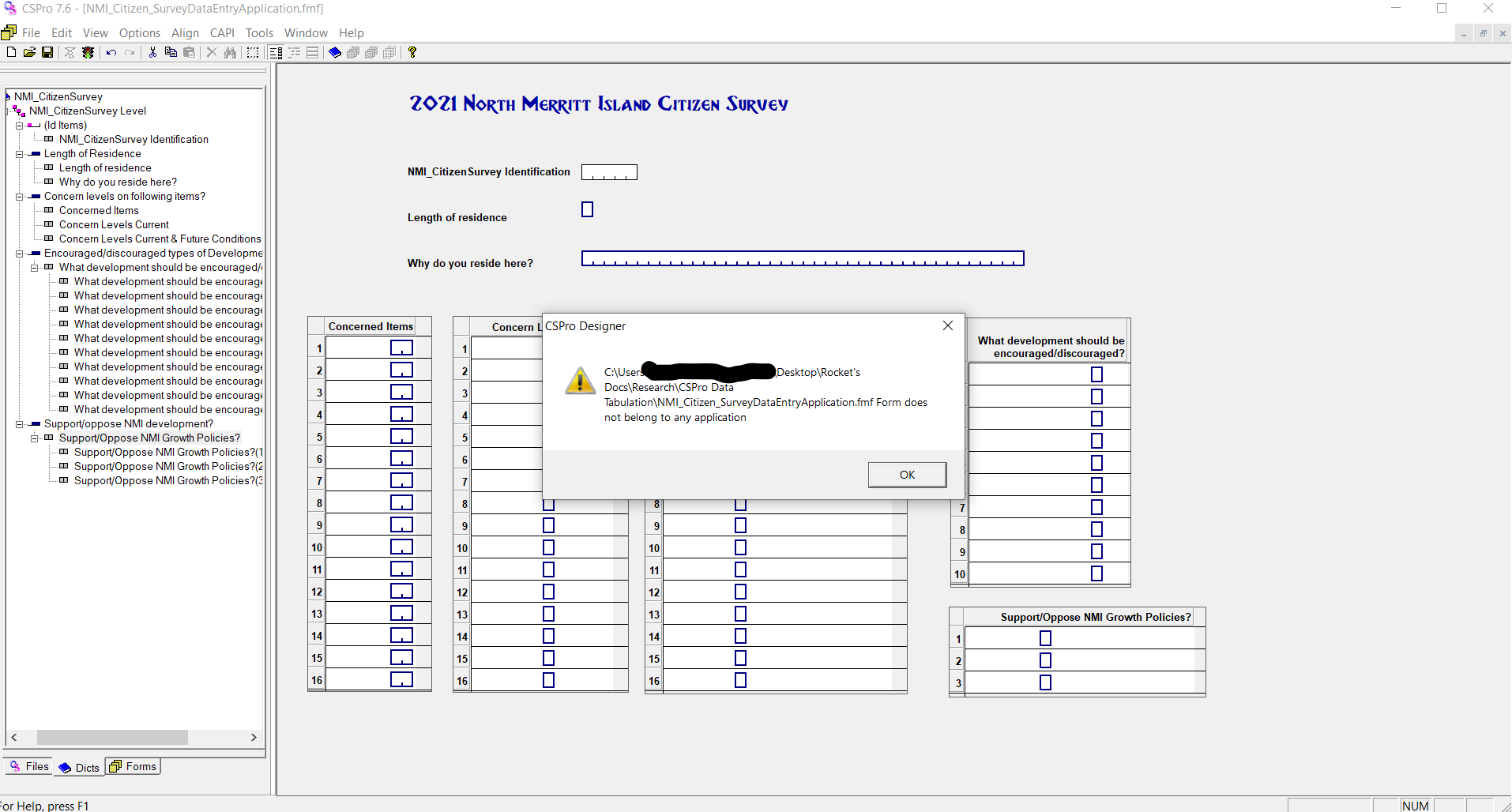Viewport: 1512px width, 812px height.
Task: Click the 2021 North Merritt Island survey title
Action: point(599,103)
